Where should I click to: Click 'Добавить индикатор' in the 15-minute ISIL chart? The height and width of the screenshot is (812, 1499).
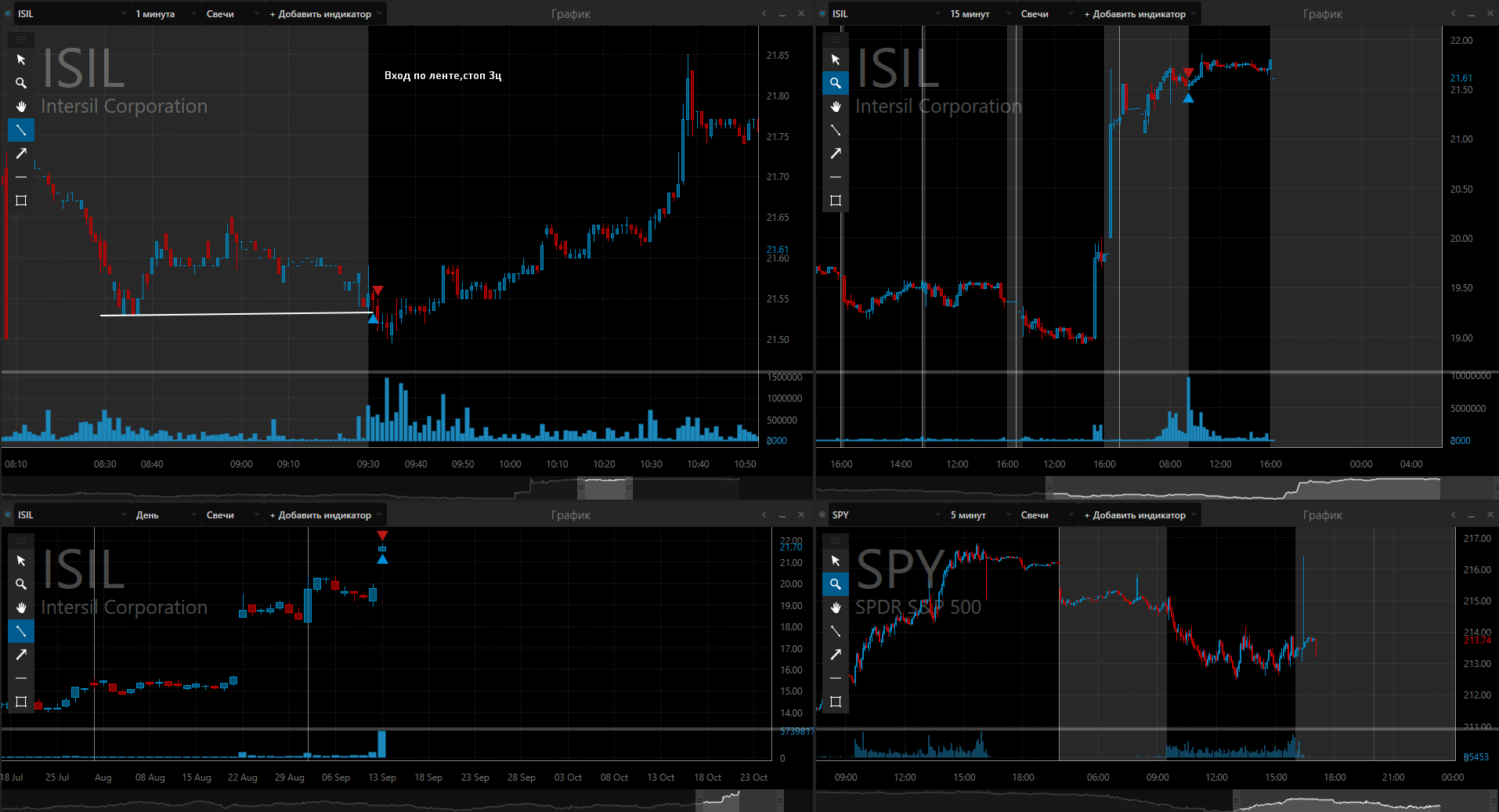tap(1139, 14)
